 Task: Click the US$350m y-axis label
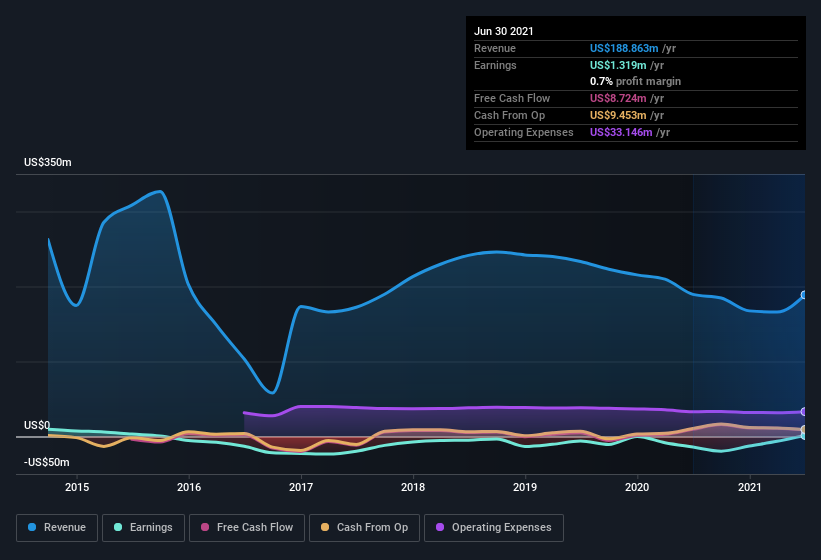tap(48, 162)
